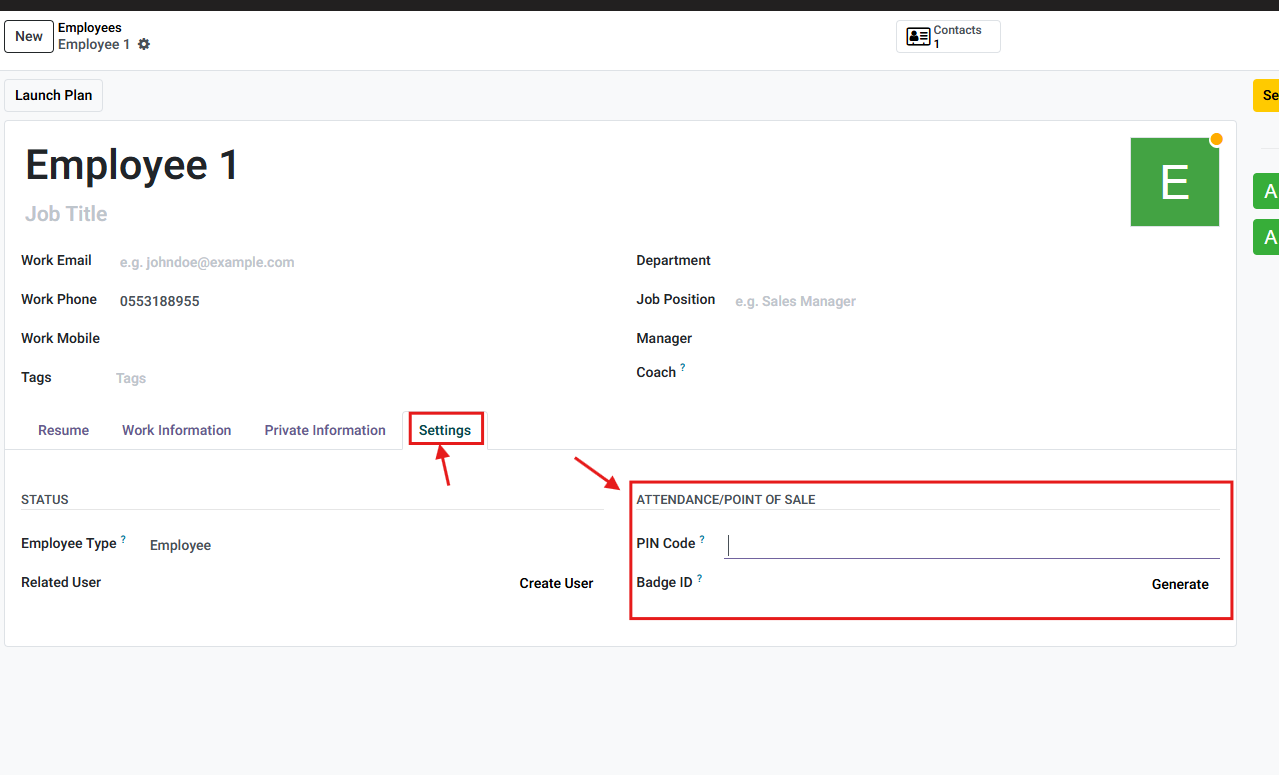Click the Launch Plan button
The image size is (1279, 775).
click(54, 95)
